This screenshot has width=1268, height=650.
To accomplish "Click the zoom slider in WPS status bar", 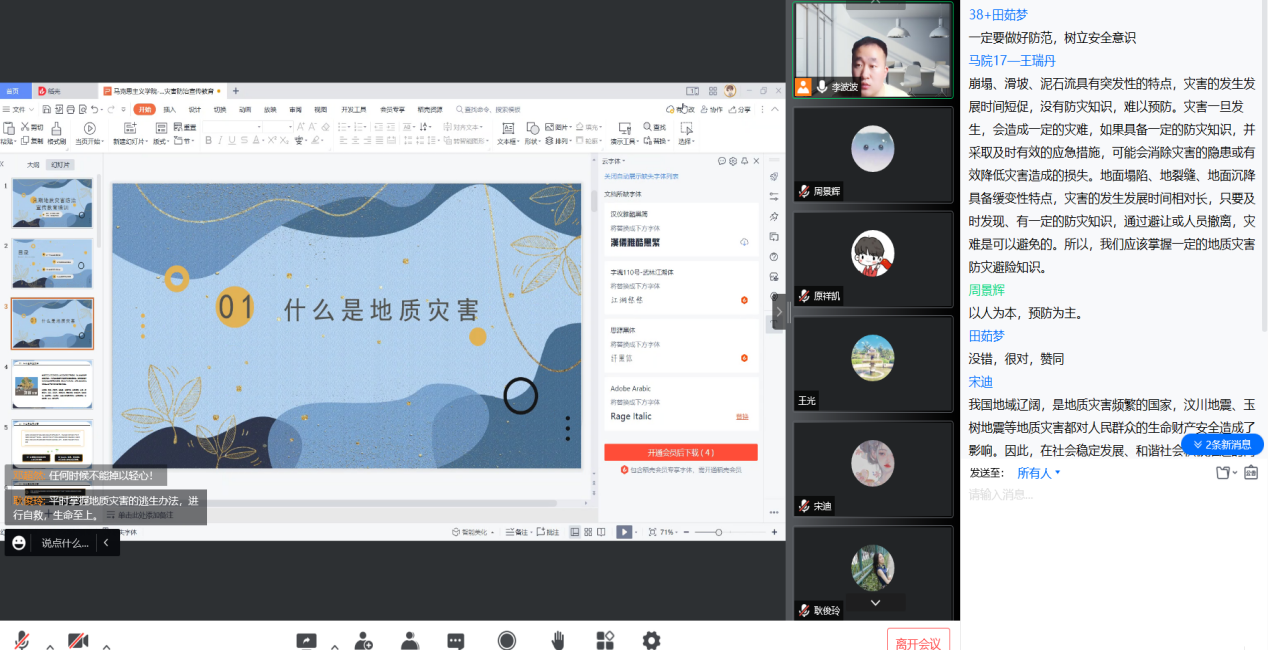I will (x=718, y=532).
